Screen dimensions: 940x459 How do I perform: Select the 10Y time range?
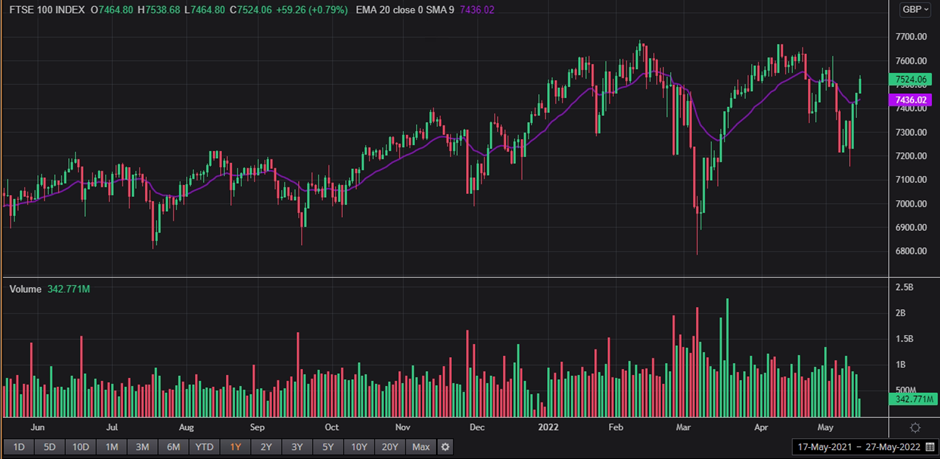pyautogui.click(x=360, y=447)
